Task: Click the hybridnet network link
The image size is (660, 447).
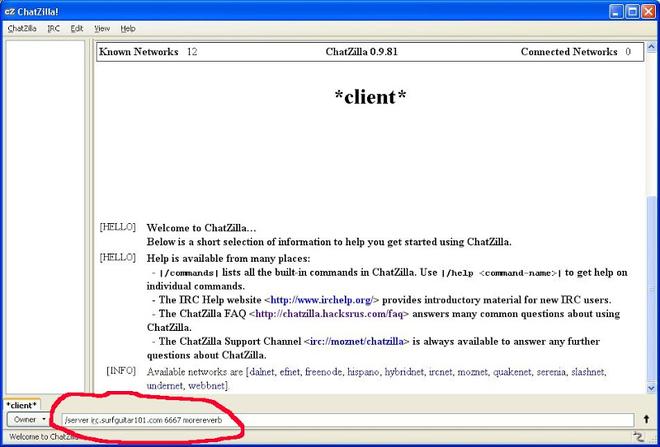Action: pos(404,372)
